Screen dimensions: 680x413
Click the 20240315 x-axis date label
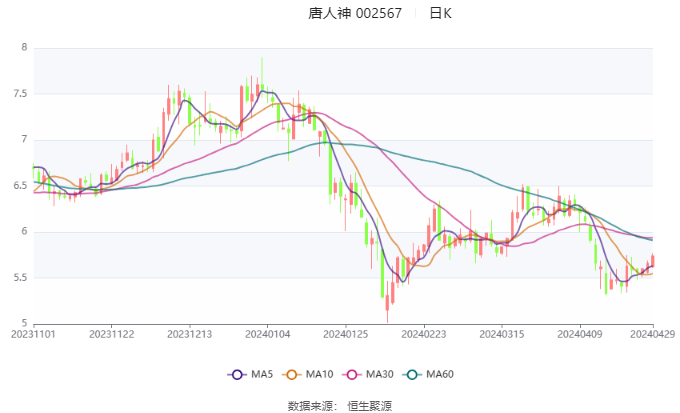pyautogui.click(x=499, y=334)
